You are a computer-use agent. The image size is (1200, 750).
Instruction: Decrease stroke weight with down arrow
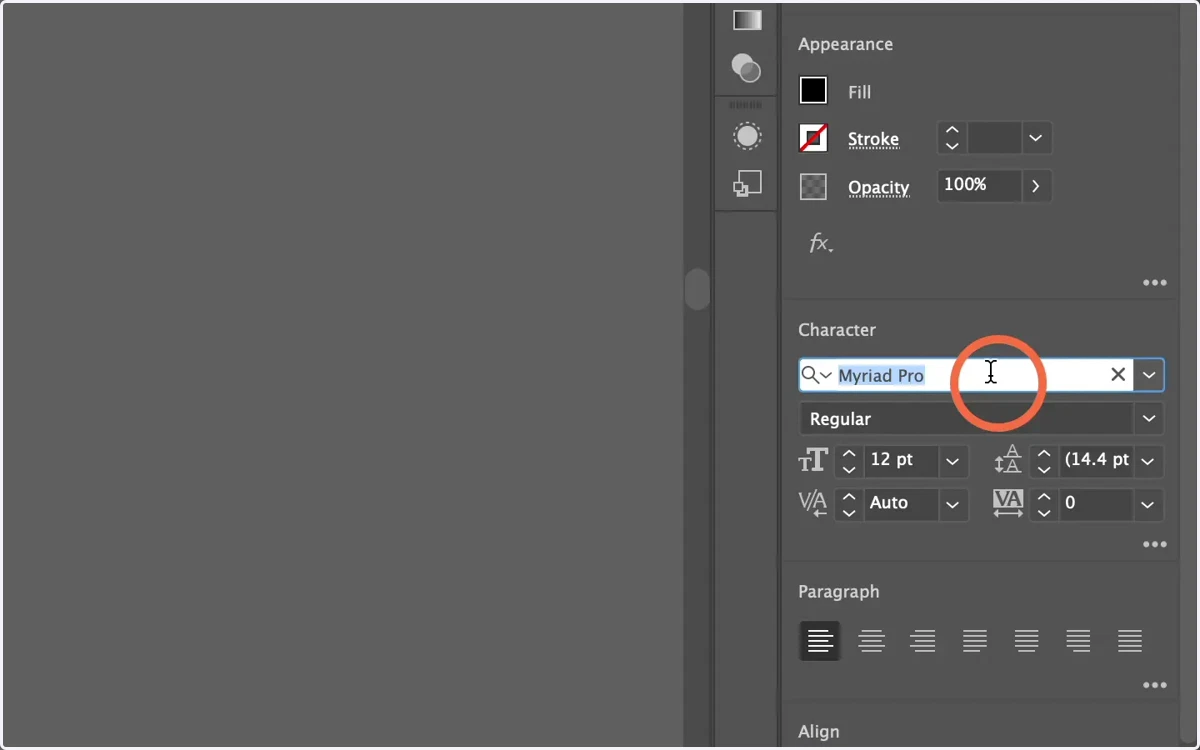[x=952, y=146]
